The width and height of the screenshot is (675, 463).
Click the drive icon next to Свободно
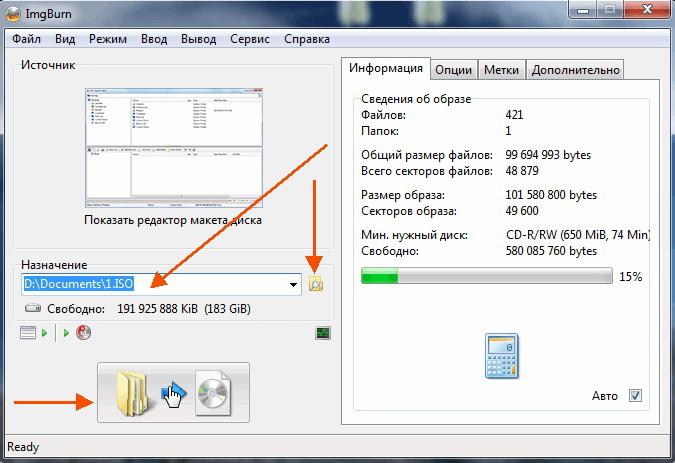(x=33, y=308)
